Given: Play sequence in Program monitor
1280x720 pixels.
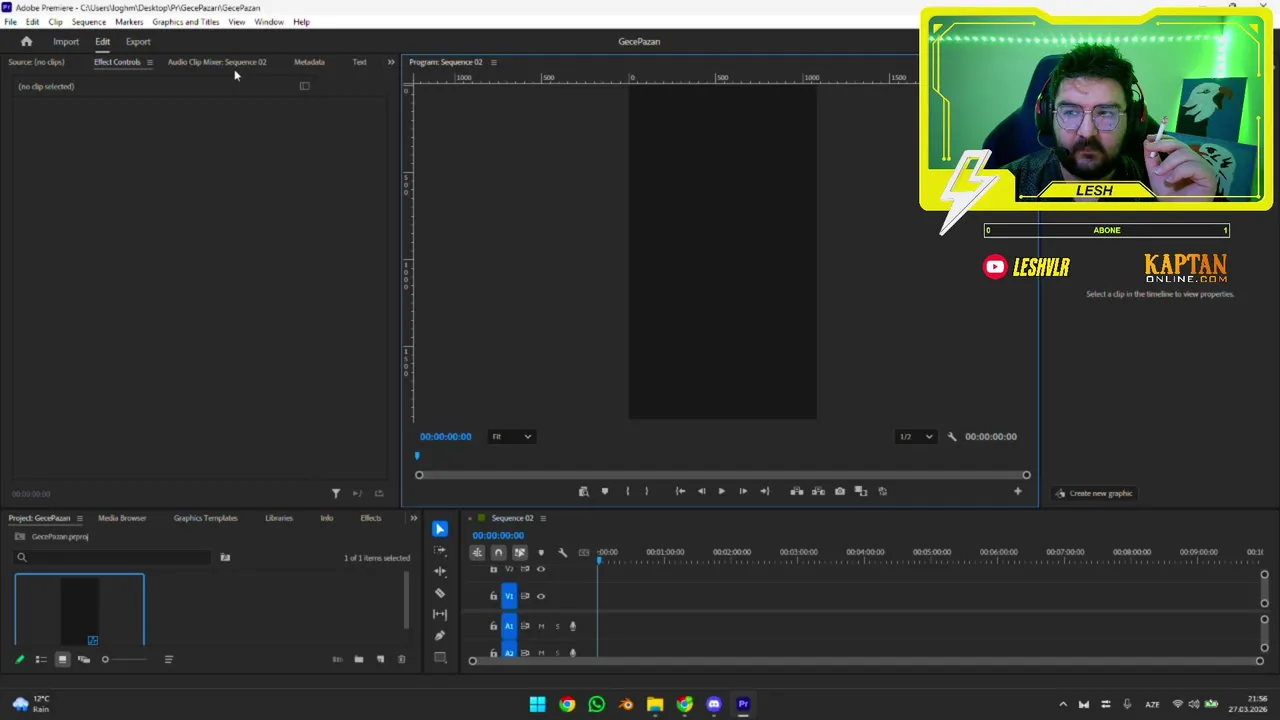Looking at the screenshot, I should click(722, 491).
